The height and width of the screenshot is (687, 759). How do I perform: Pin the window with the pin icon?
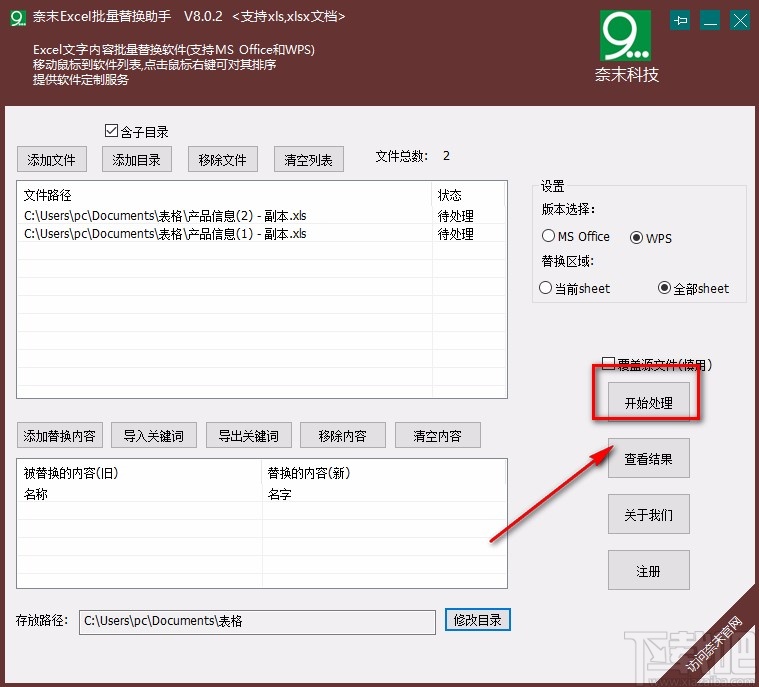680,20
